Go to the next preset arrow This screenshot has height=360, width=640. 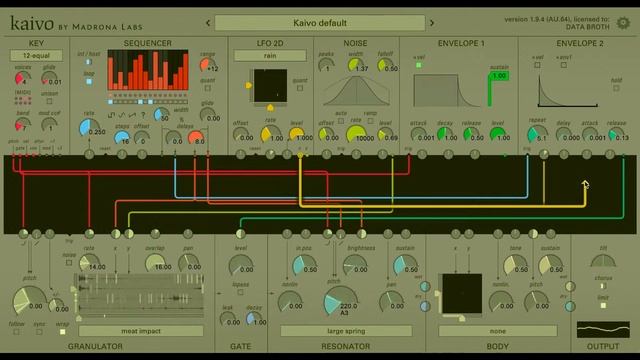point(432,23)
